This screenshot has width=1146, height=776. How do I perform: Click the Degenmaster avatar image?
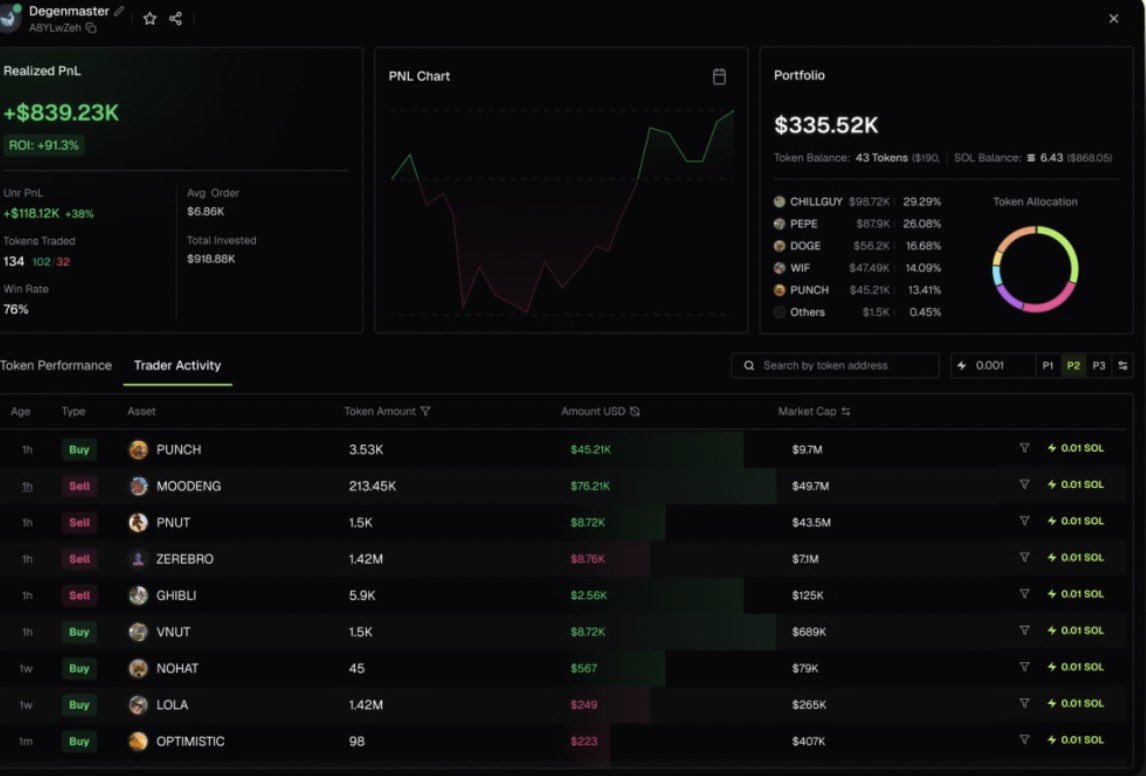pyautogui.click(x=10, y=18)
